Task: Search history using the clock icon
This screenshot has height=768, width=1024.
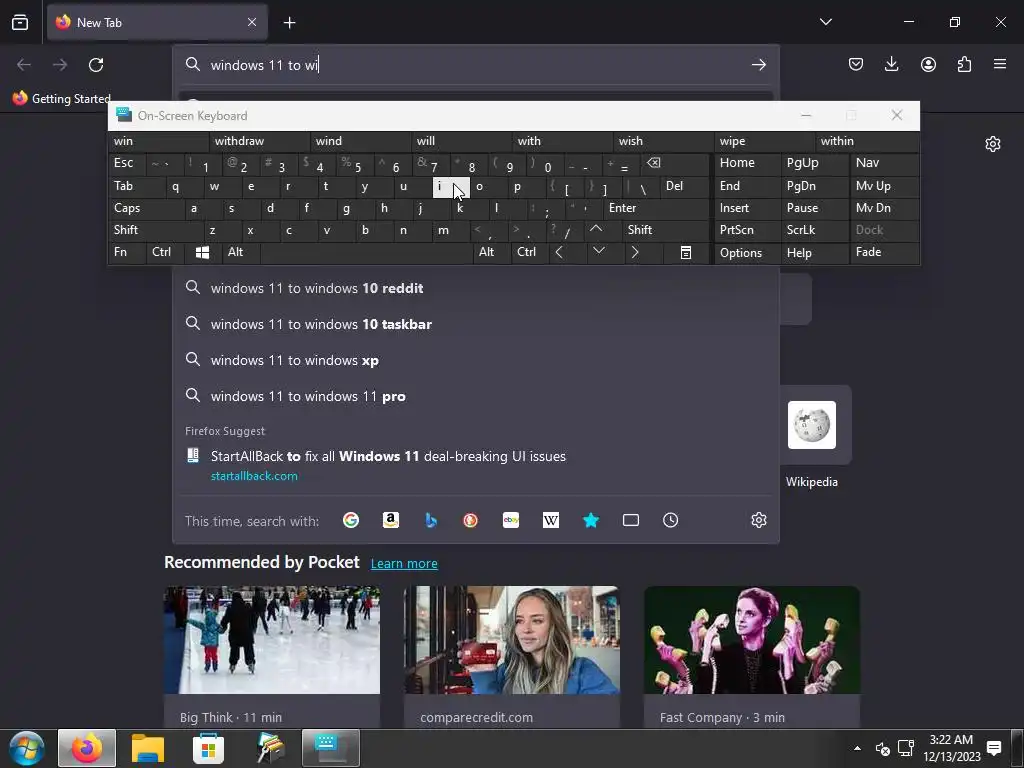Action: (671, 520)
